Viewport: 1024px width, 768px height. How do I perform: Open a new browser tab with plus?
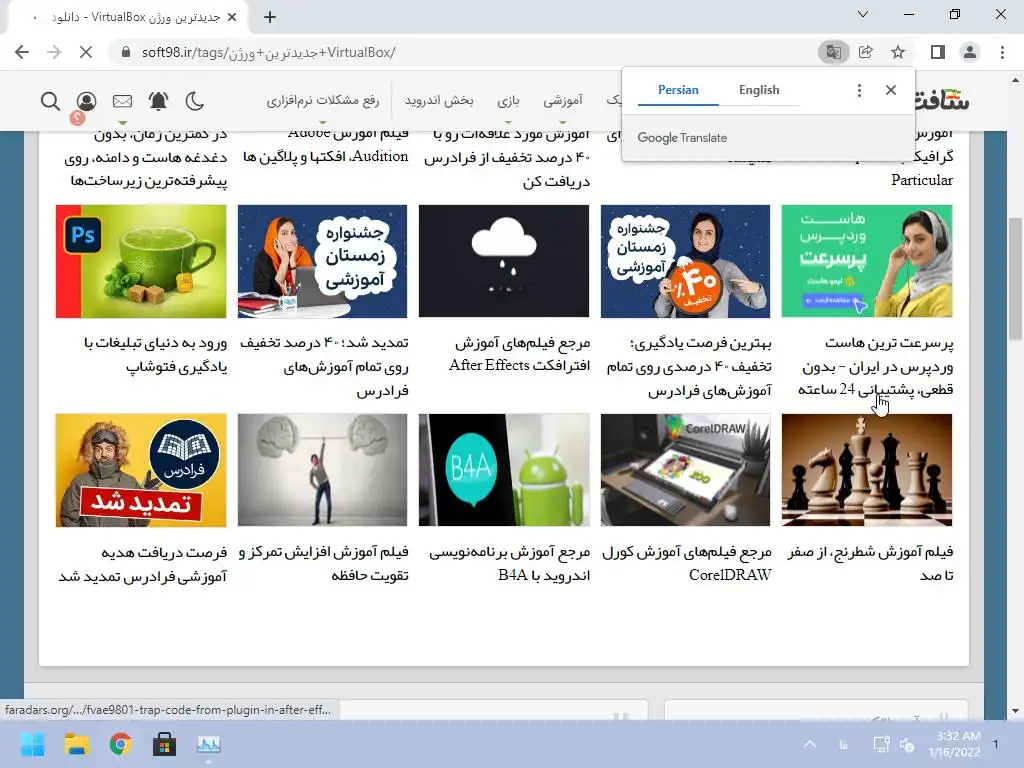[270, 18]
